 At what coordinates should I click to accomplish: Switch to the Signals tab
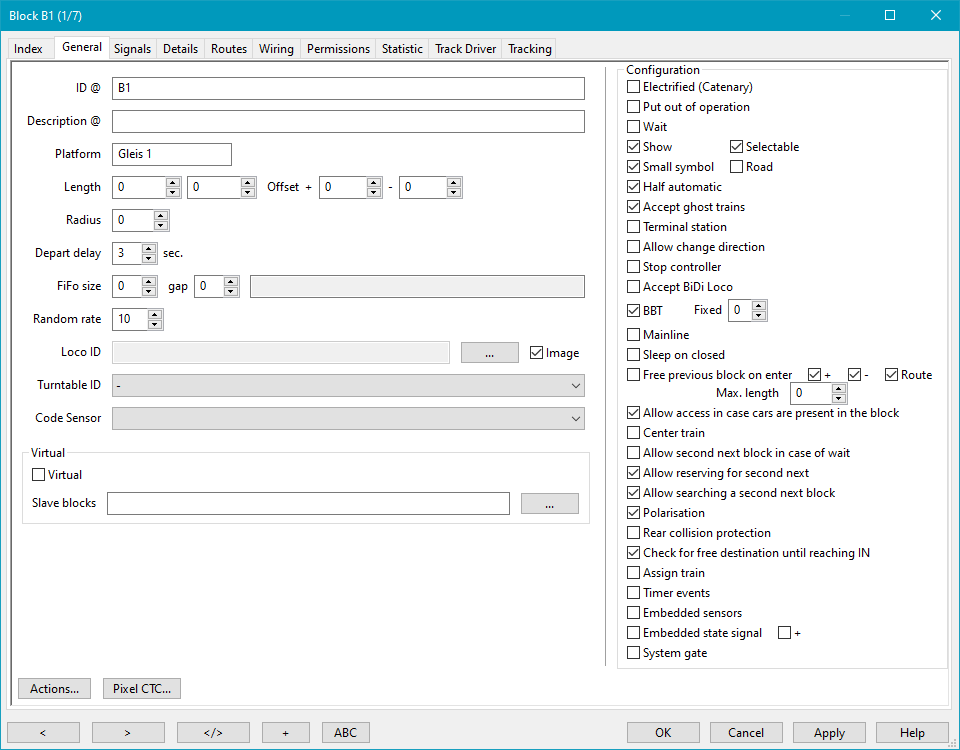click(132, 49)
